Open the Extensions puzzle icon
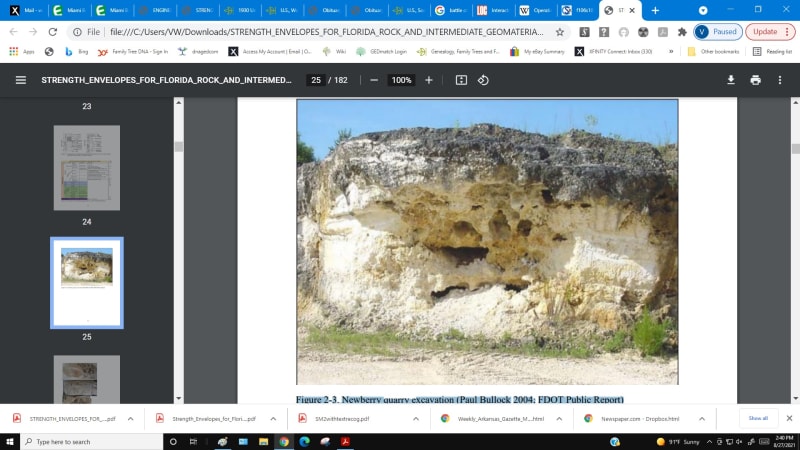 682,32
